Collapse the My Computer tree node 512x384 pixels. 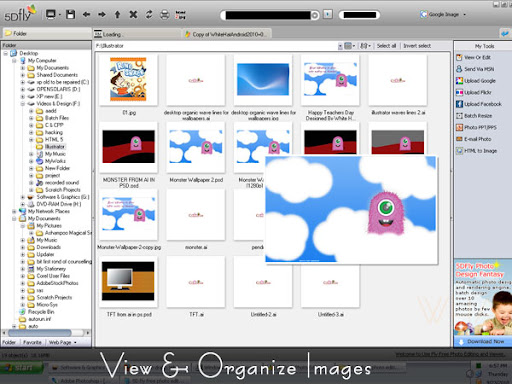[x=14, y=61]
